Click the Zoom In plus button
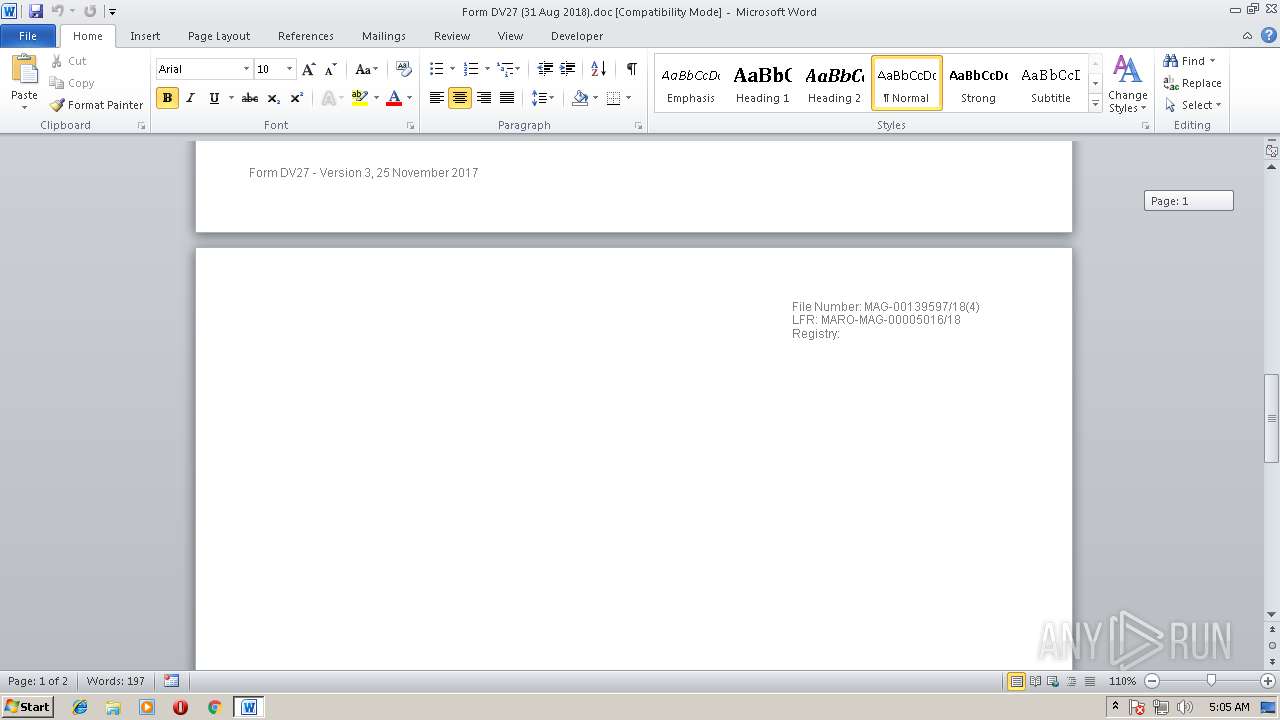The image size is (1280, 720). (1268, 681)
